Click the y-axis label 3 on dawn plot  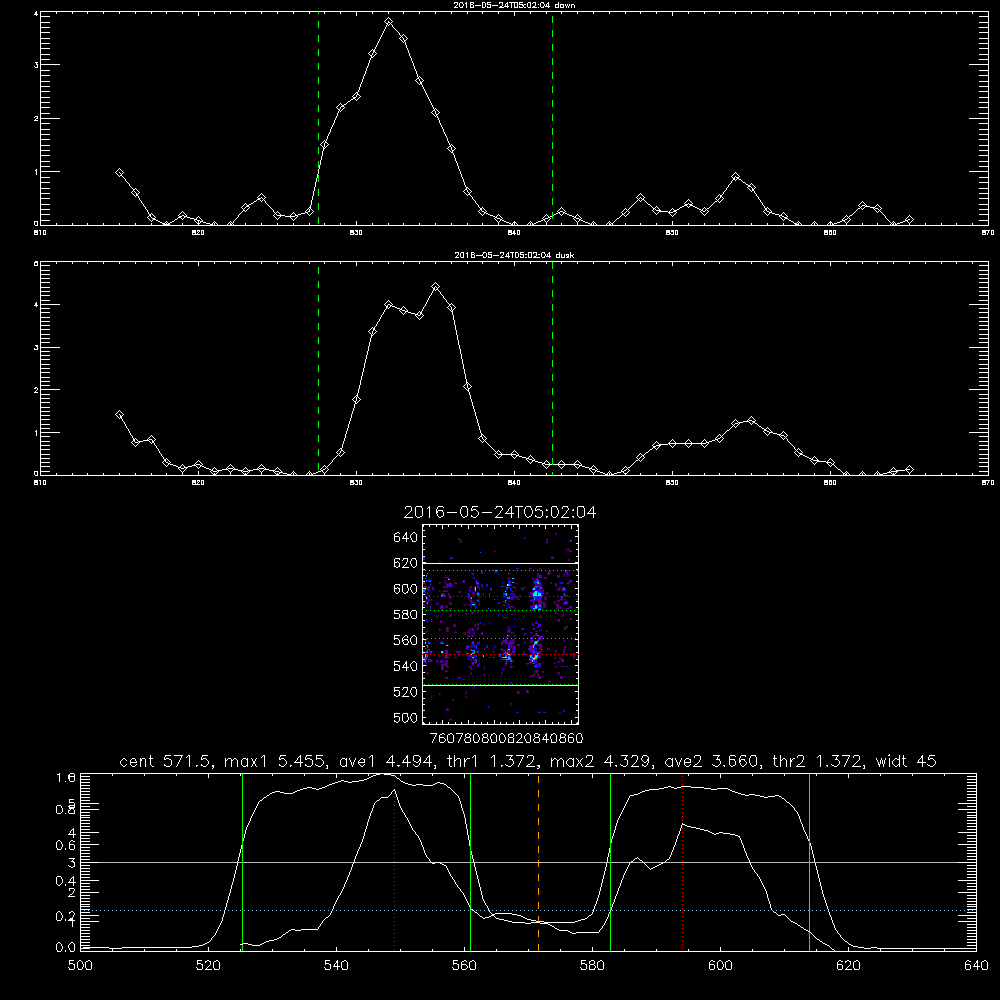tap(36, 65)
